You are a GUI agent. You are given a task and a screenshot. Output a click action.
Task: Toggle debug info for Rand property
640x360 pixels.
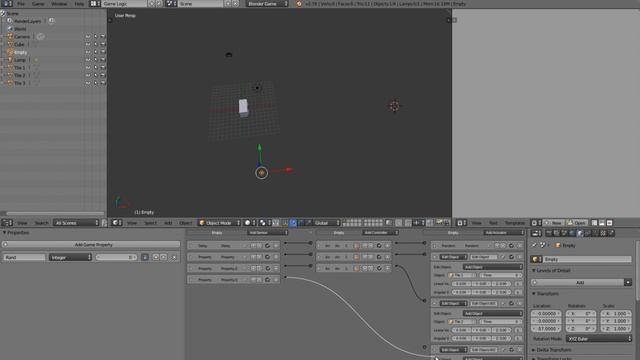pos(145,257)
